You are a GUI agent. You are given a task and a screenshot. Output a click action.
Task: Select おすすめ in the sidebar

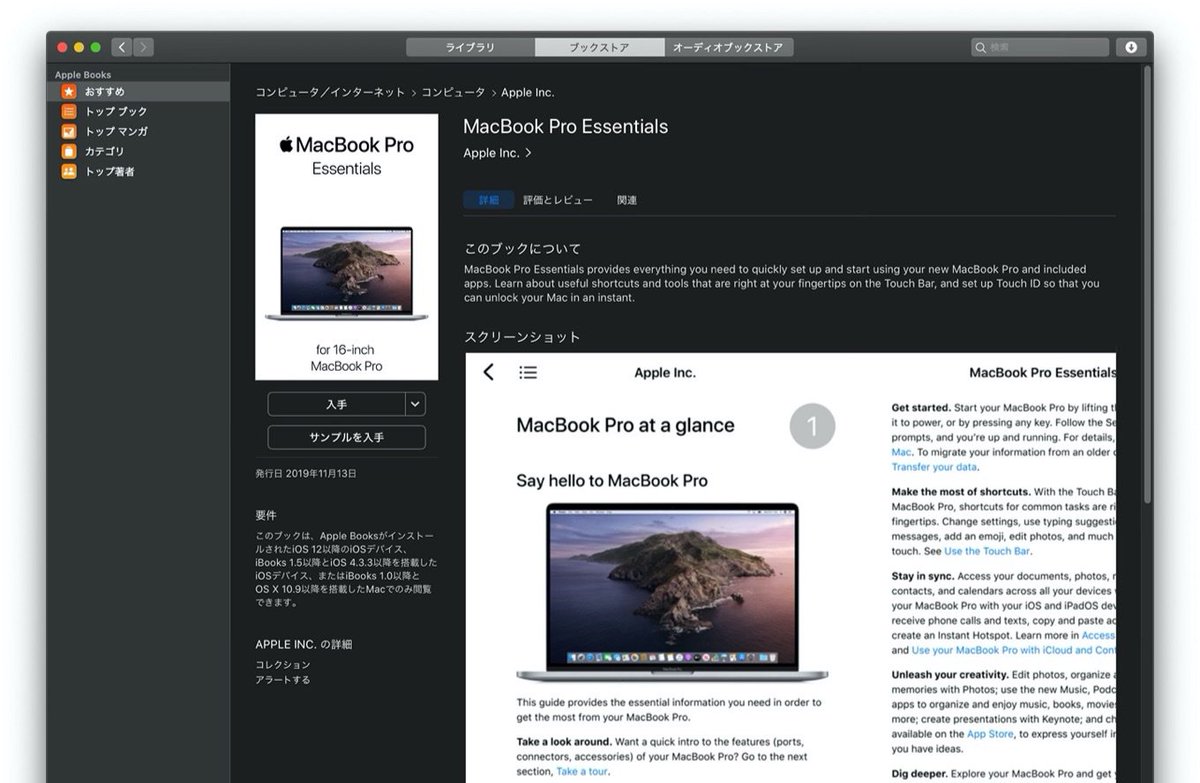click(140, 91)
